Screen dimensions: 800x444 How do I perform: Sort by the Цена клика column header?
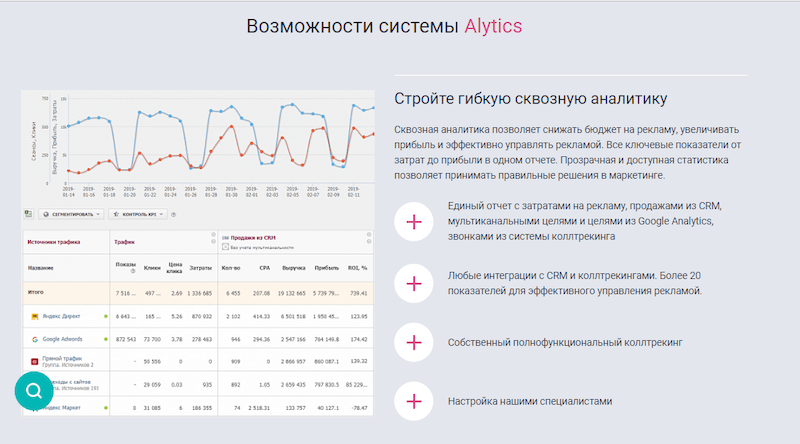(x=174, y=268)
